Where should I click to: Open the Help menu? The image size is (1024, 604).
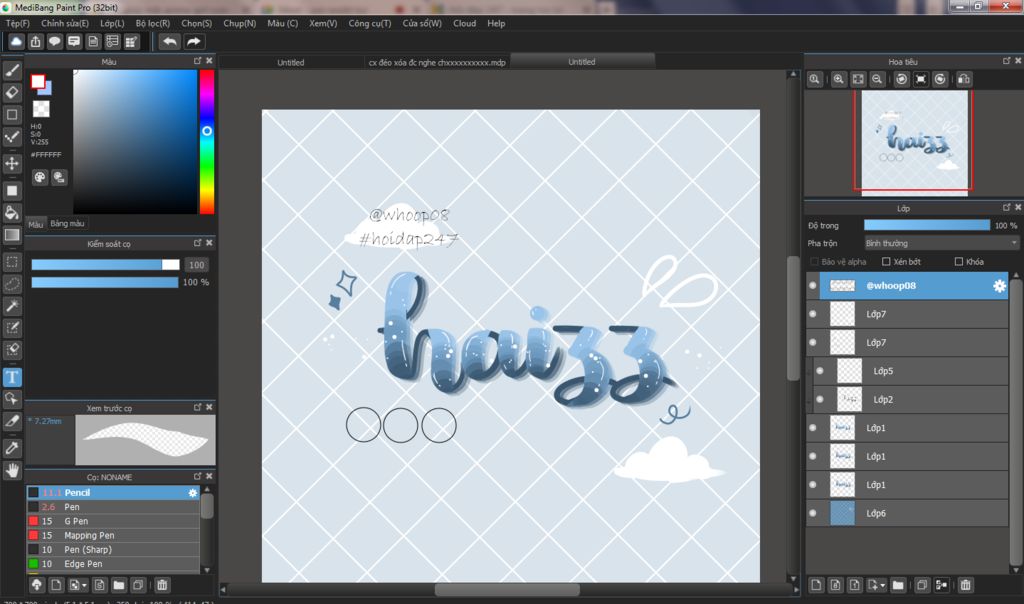pyautogui.click(x=496, y=23)
